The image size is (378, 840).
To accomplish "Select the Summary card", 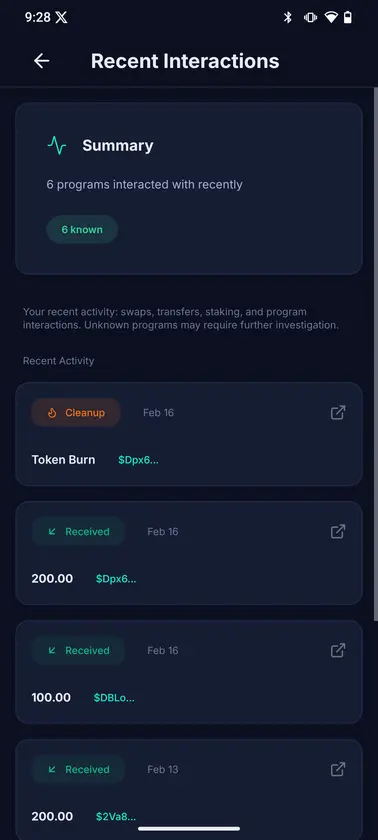I will (189, 189).
